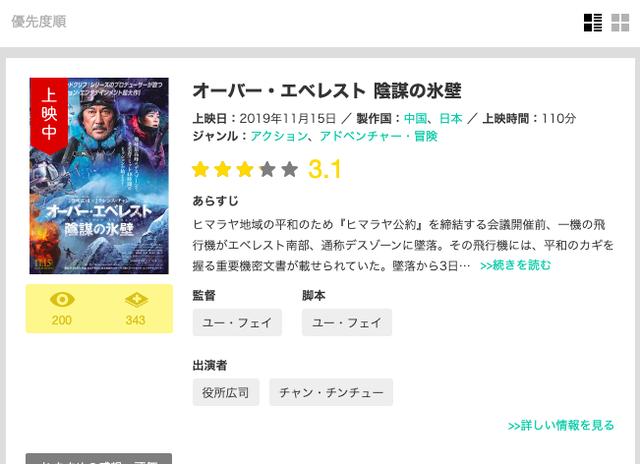
Task: Mark movie as watched with eye icon
Action: (x=62, y=300)
